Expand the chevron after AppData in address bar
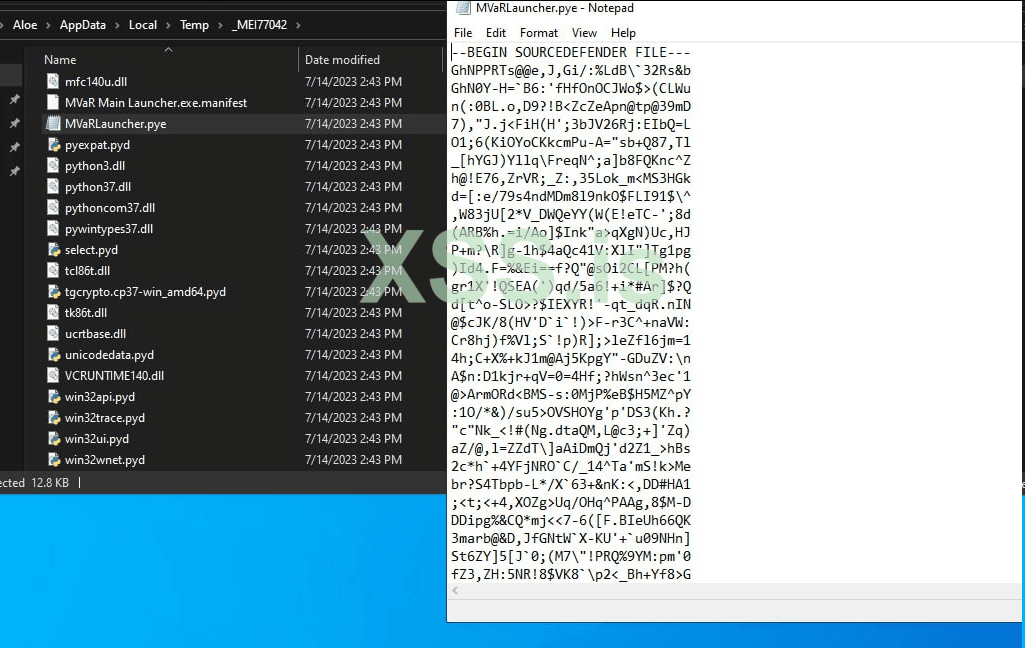Viewport: 1025px width, 648px height. 117,25
